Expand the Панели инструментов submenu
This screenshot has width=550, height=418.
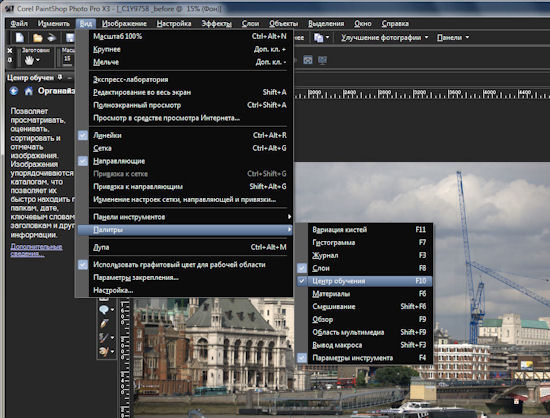coord(185,217)
